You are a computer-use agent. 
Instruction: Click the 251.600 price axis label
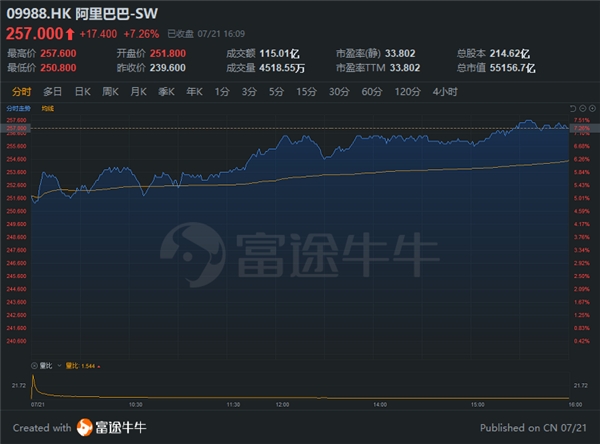(x=16, y=198)
